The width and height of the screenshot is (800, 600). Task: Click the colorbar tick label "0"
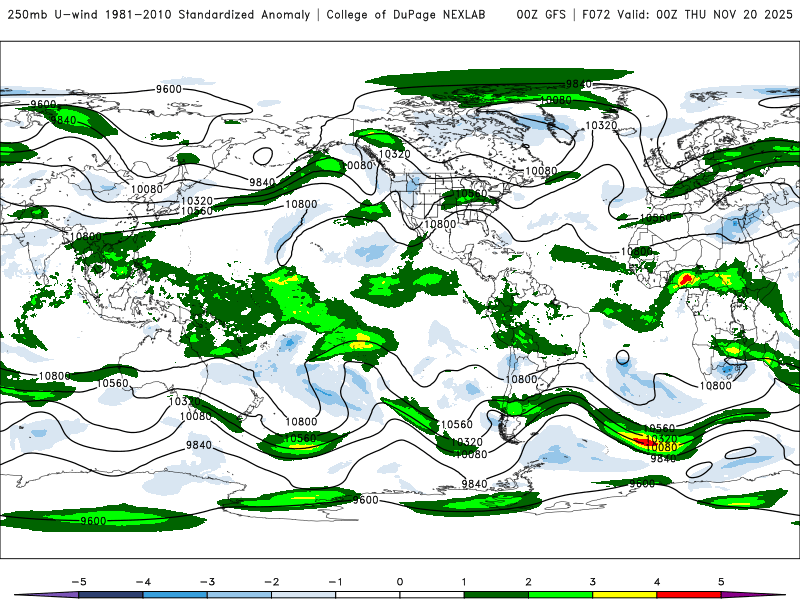pos(399,582)
